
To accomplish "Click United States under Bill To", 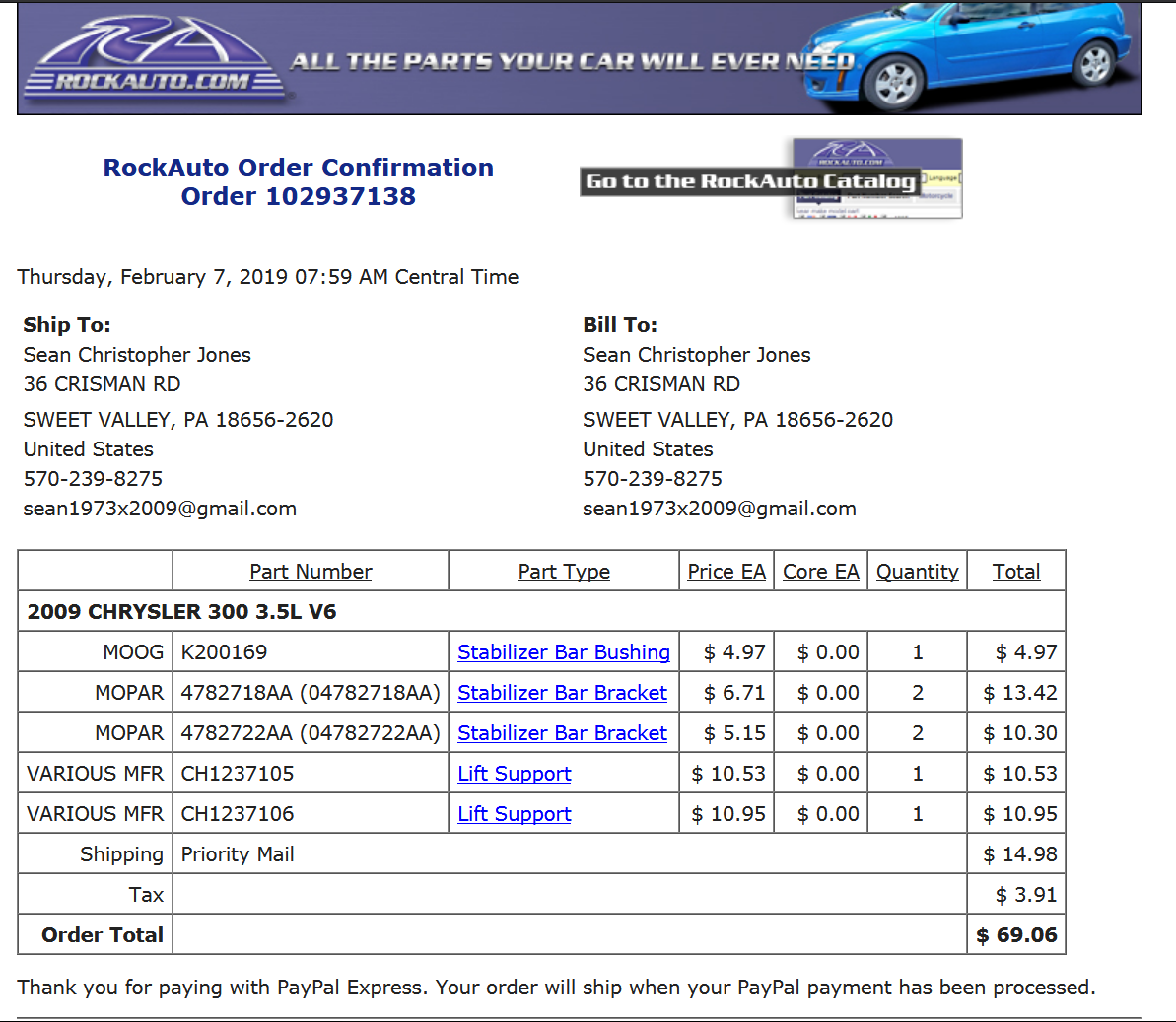I will pyautogui.click(x=648, y=449).
